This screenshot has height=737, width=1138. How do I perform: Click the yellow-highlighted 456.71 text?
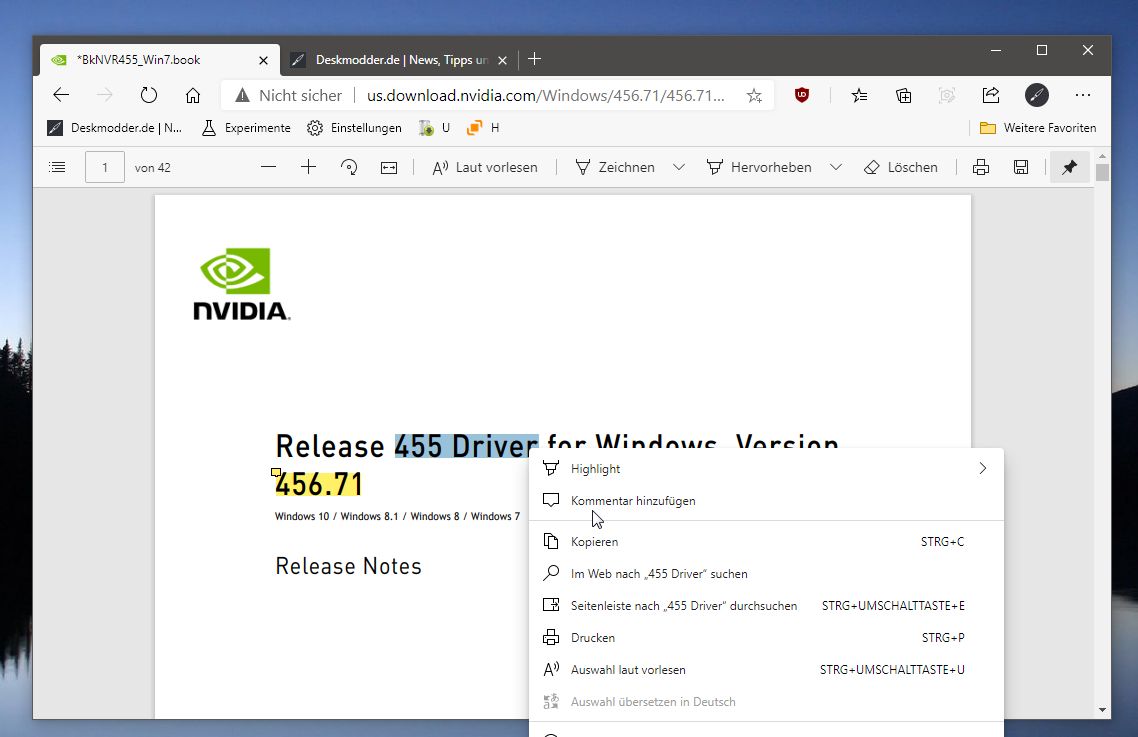coord(319,484)
